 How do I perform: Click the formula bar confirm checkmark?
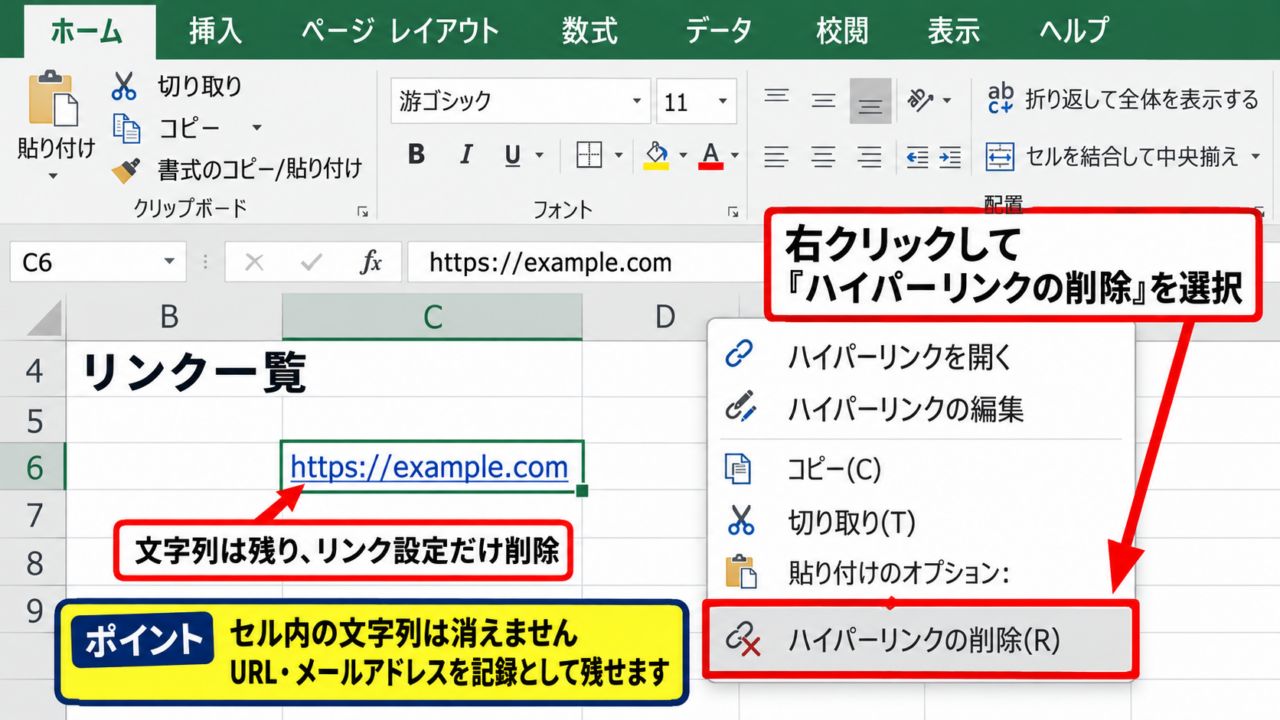point(311,263)
